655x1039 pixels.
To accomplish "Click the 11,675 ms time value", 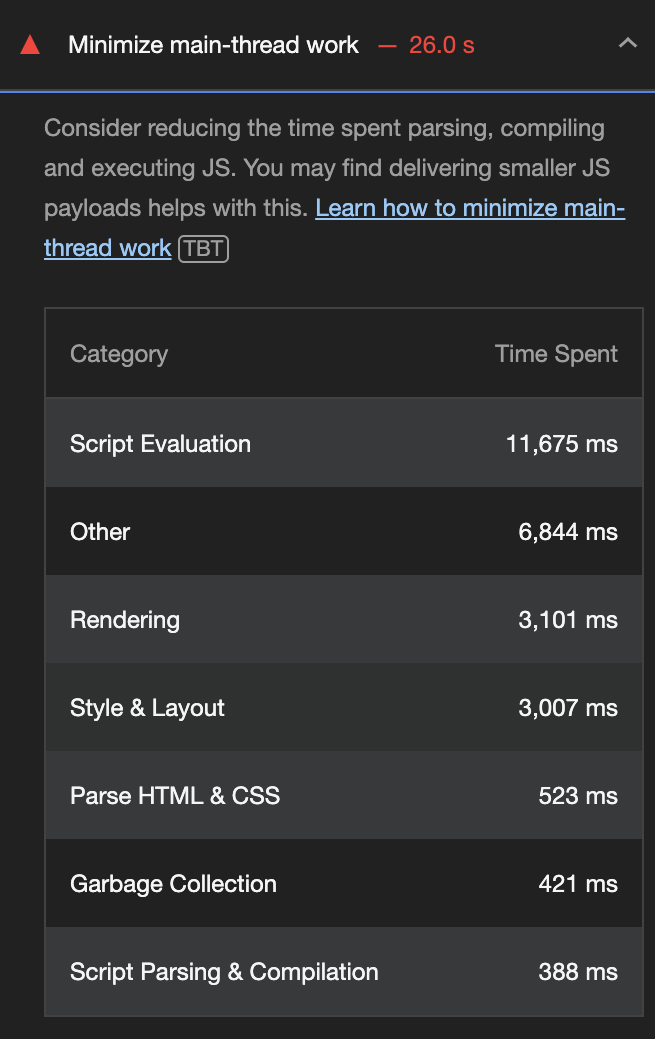I will [561, 444].
